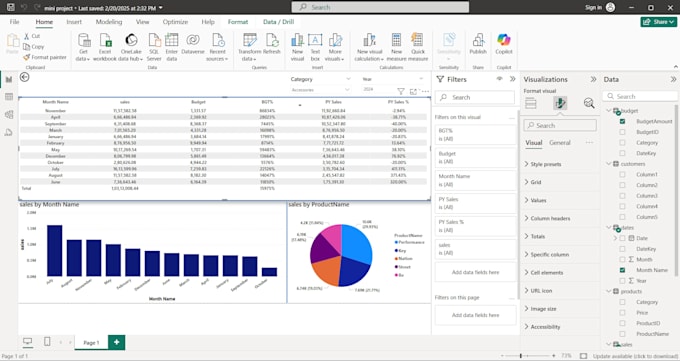This screenshot has height=361, width=680.
Task: Check the Price field
Action: coord(622,312)
